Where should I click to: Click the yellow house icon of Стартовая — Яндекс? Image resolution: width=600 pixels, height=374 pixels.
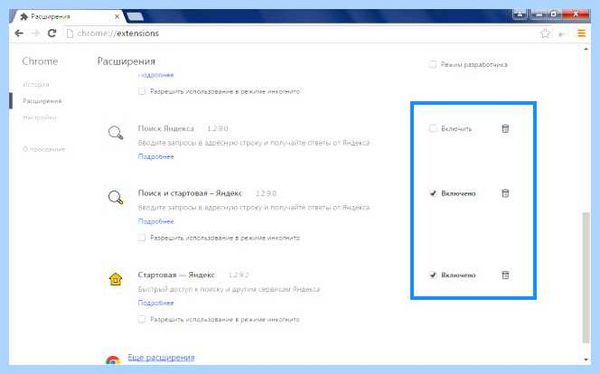[116, 279]
